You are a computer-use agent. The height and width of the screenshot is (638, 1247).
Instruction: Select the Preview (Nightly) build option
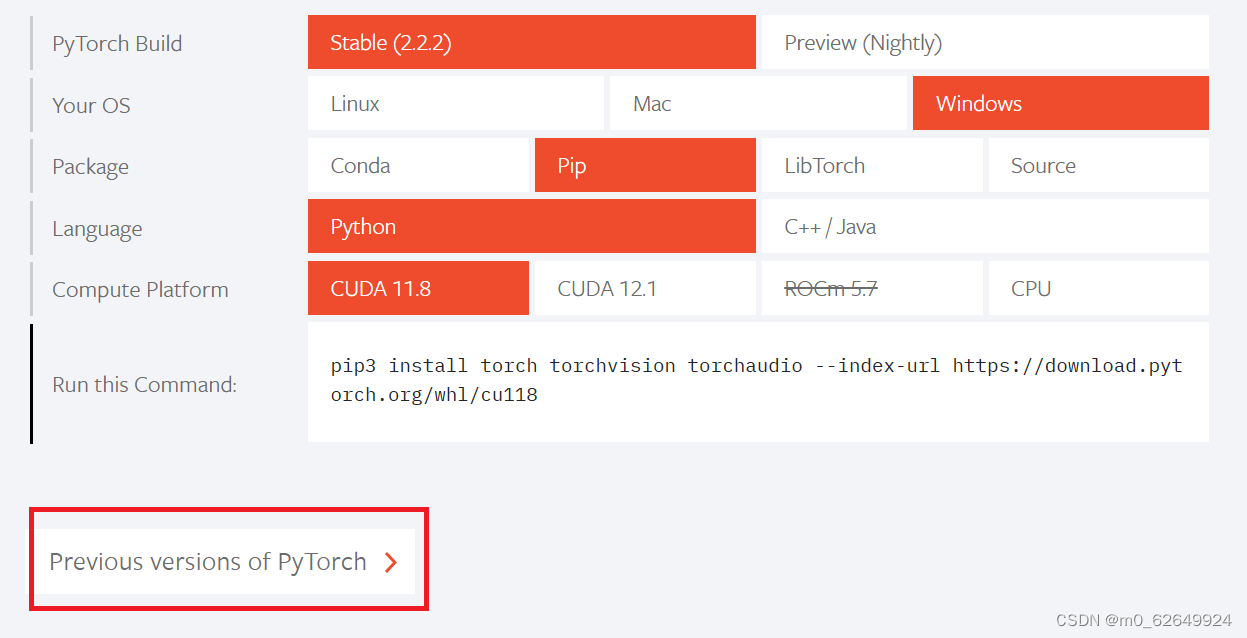(x=985, y=42)
